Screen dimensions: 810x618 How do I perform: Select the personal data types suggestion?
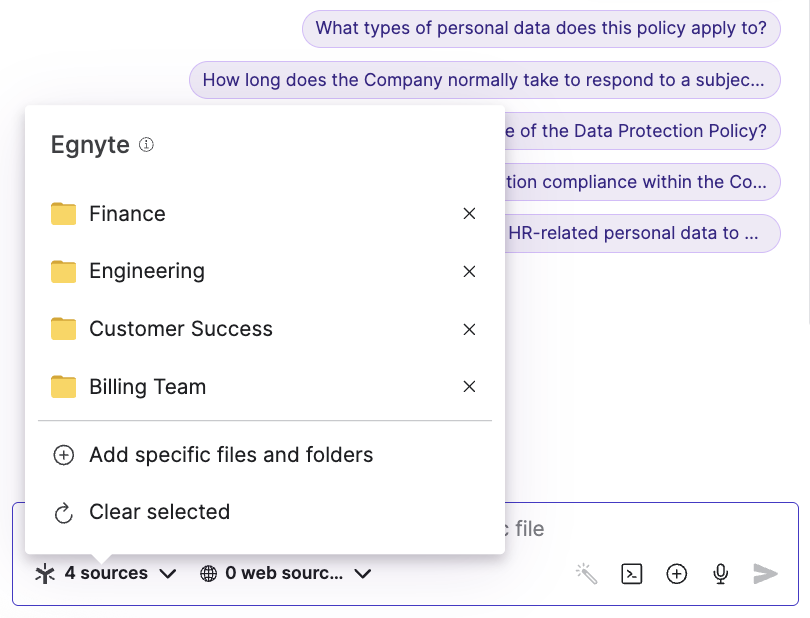[540, 28]
